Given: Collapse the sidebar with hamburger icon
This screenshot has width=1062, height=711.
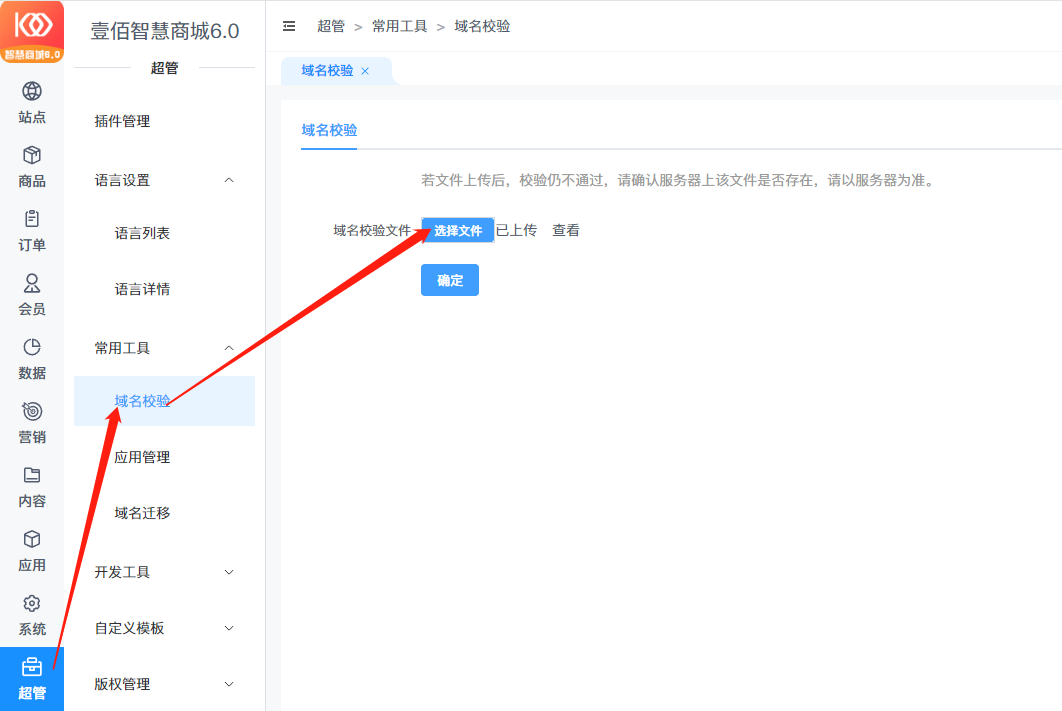Looking at the screenshot, I should (x=290, y=26).
